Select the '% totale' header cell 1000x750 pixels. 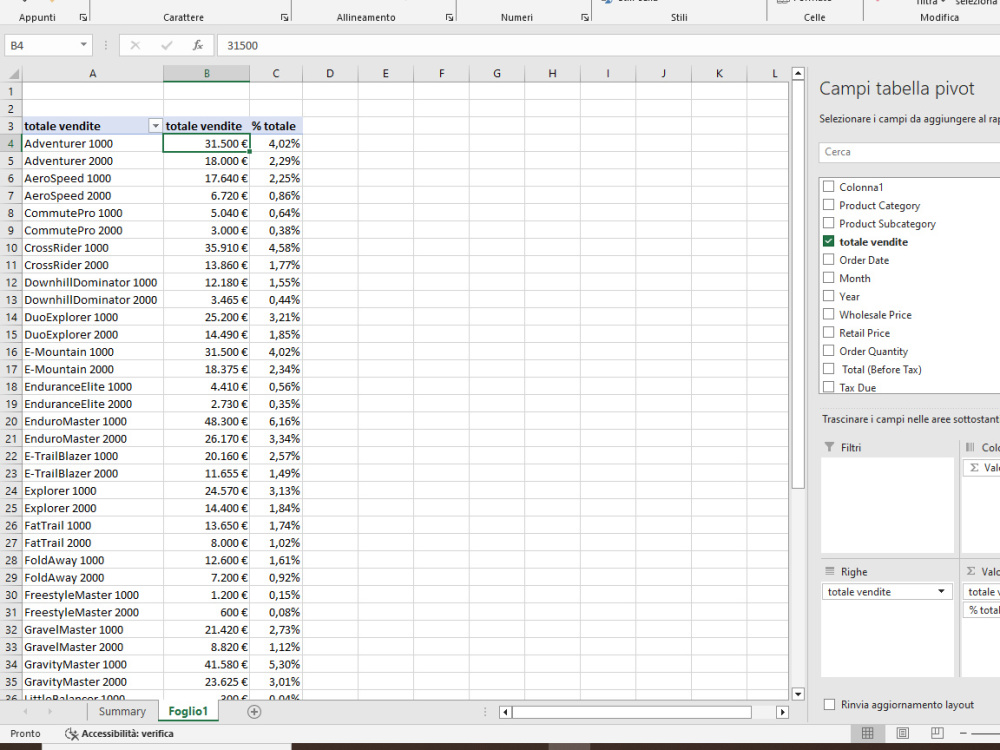pos(276,126)
